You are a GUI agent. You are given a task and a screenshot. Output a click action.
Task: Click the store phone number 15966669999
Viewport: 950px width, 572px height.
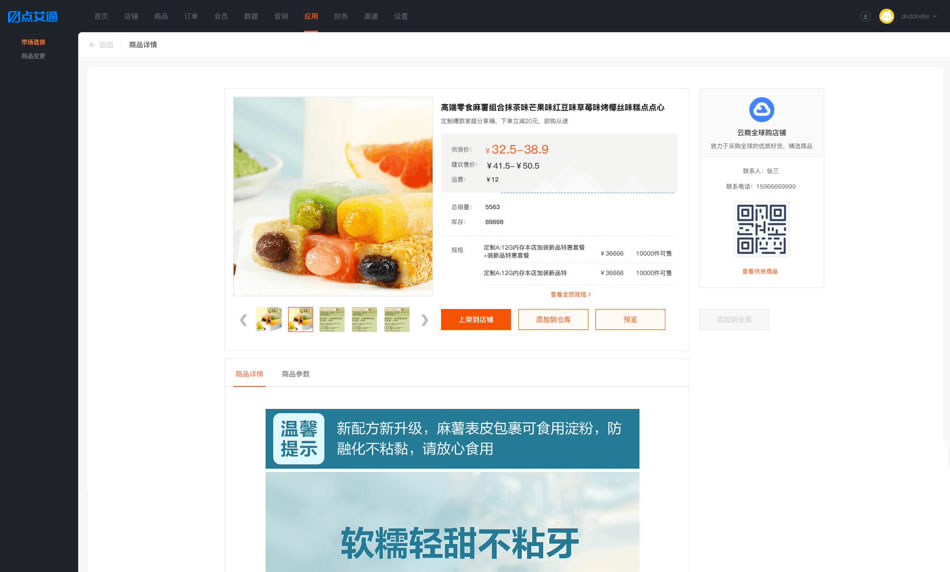pos(776,187)
